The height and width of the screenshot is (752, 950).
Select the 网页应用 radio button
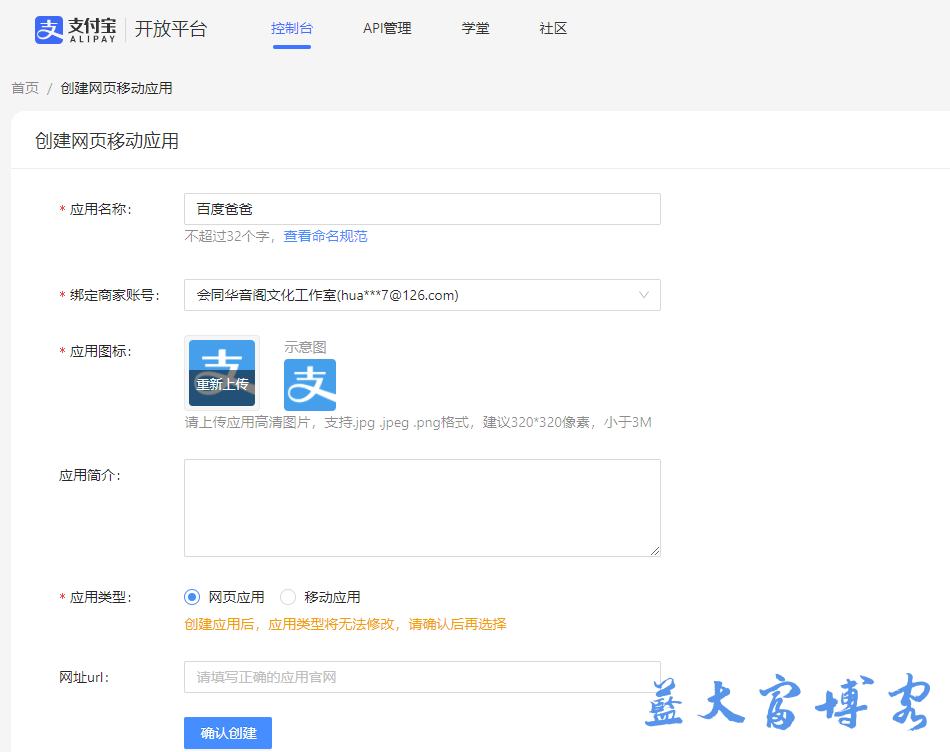(x=192, y=597)
